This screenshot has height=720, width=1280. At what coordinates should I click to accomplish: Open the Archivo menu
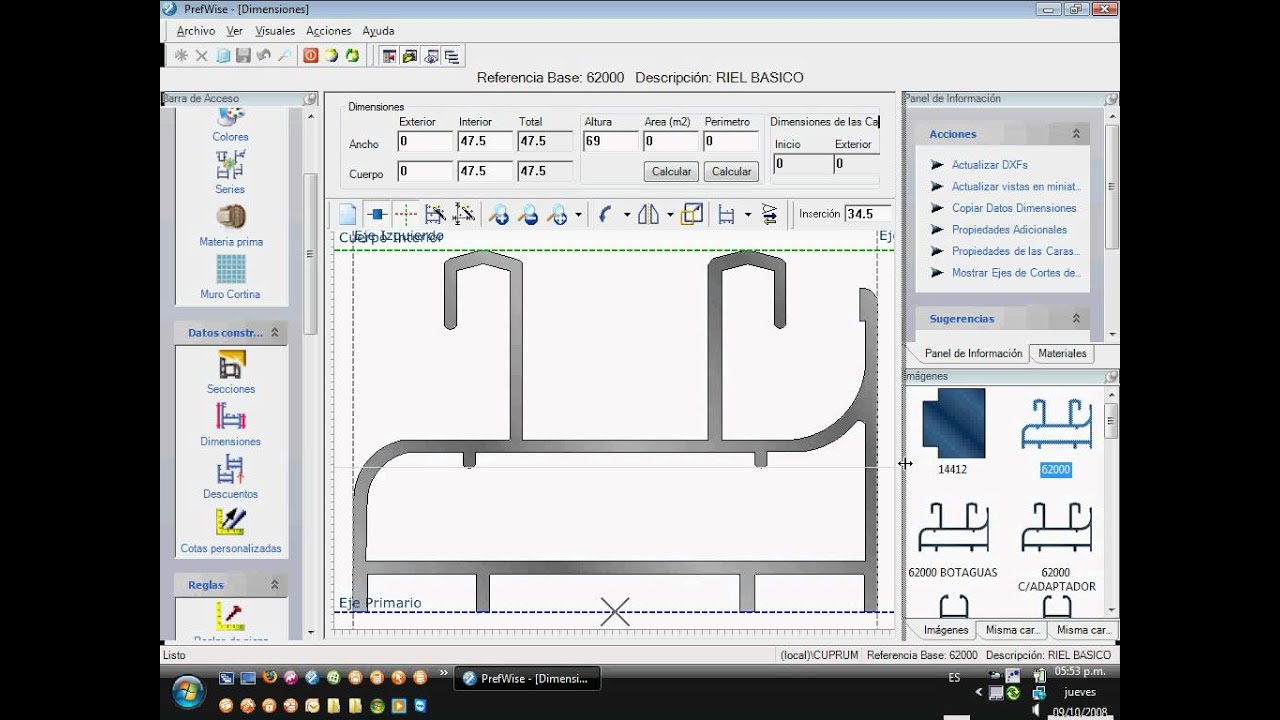(x=196, y=31)
